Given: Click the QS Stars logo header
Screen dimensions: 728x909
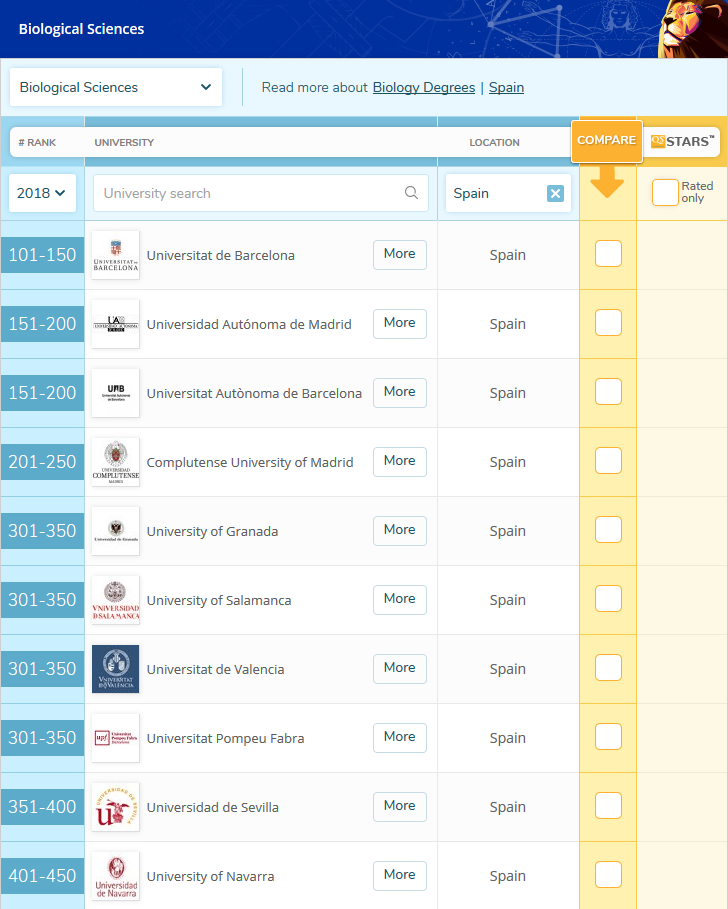Looking at the screenshot, I should coord(682,141).
